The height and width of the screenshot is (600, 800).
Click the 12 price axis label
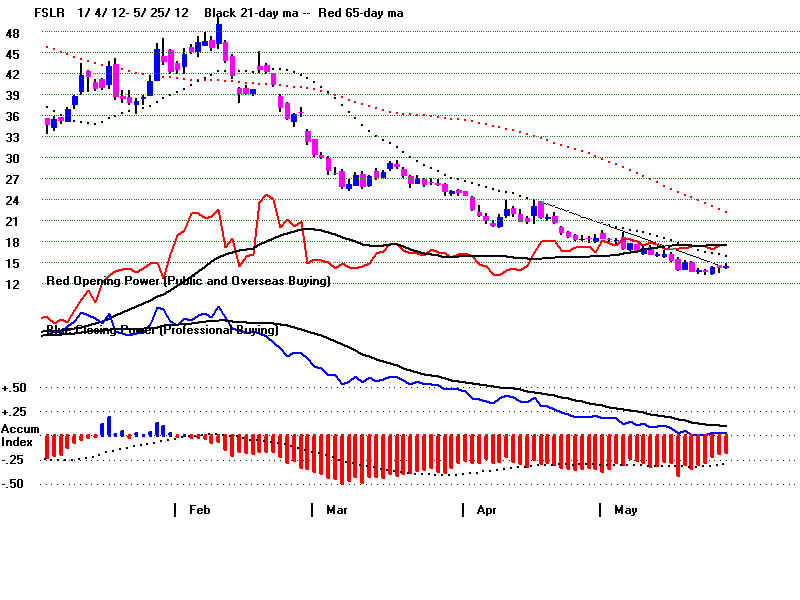12,284
